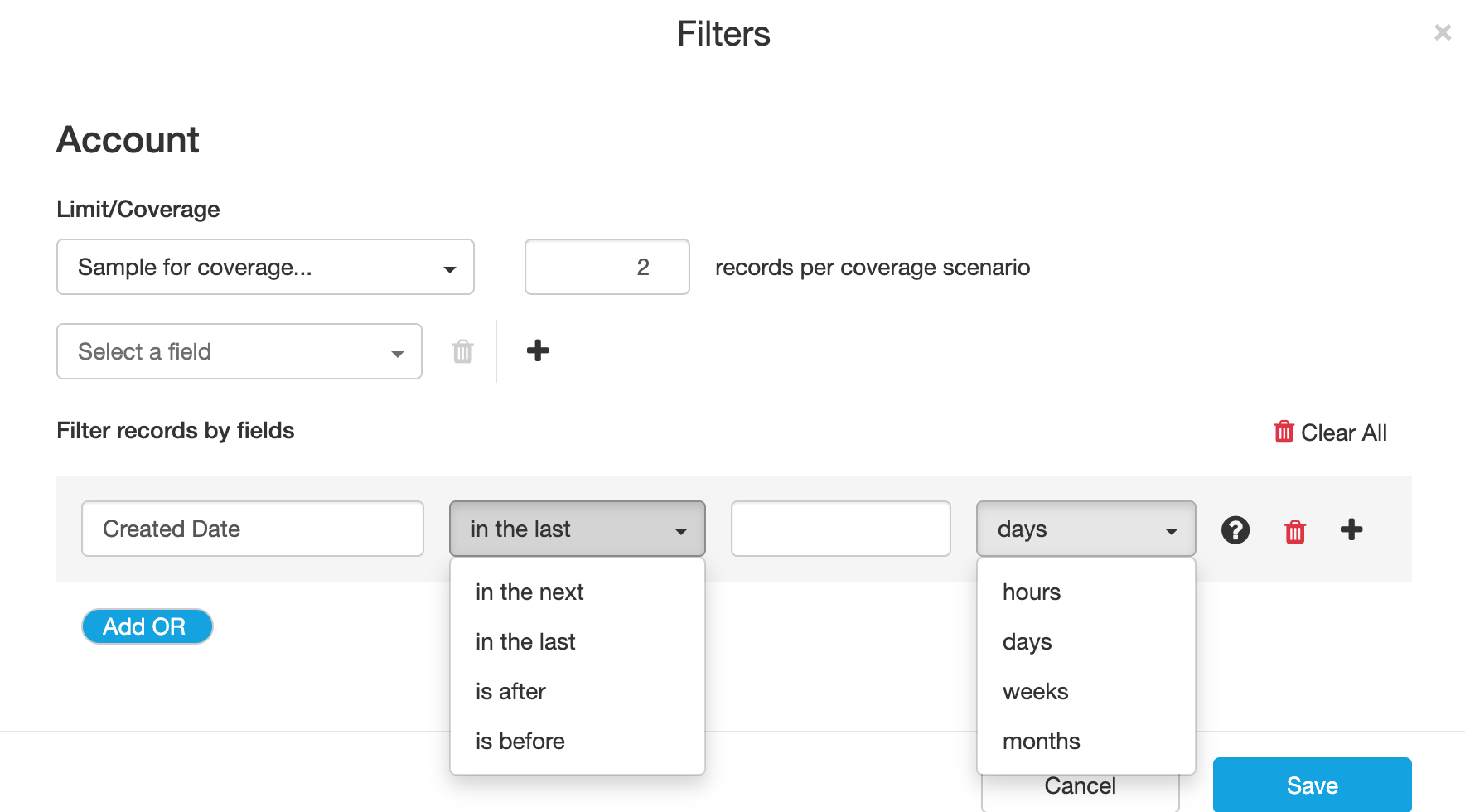Click the 'in the last' operator dropdown

coord(578,529)
